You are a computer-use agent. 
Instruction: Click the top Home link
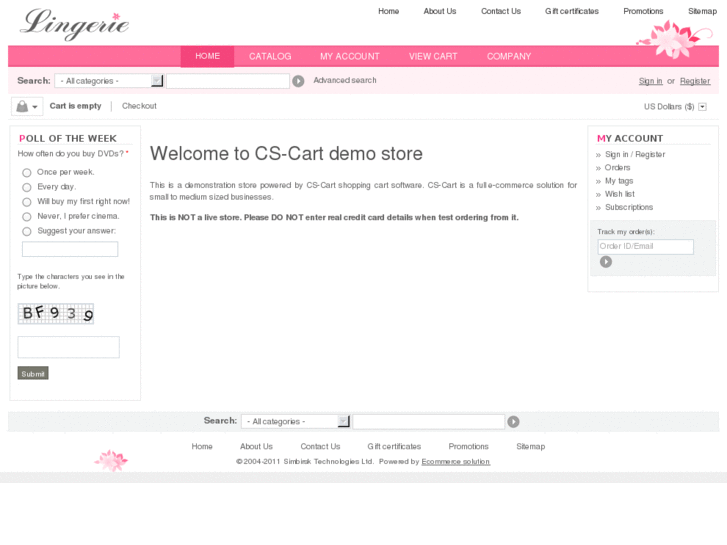click(389, 11)
